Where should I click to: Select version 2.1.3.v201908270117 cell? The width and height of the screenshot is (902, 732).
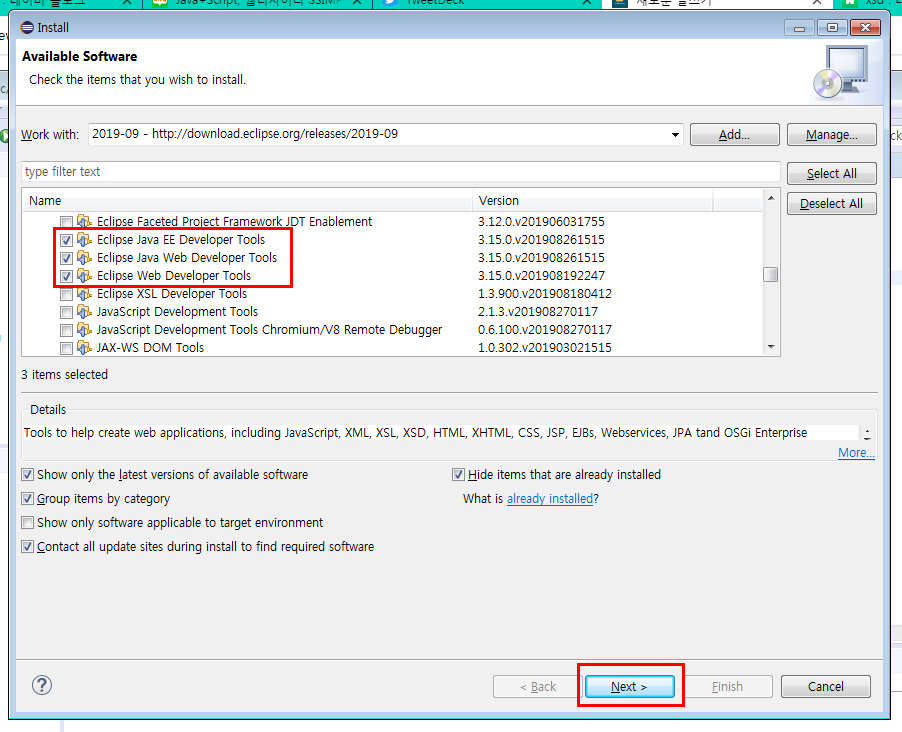click(537, 311)
